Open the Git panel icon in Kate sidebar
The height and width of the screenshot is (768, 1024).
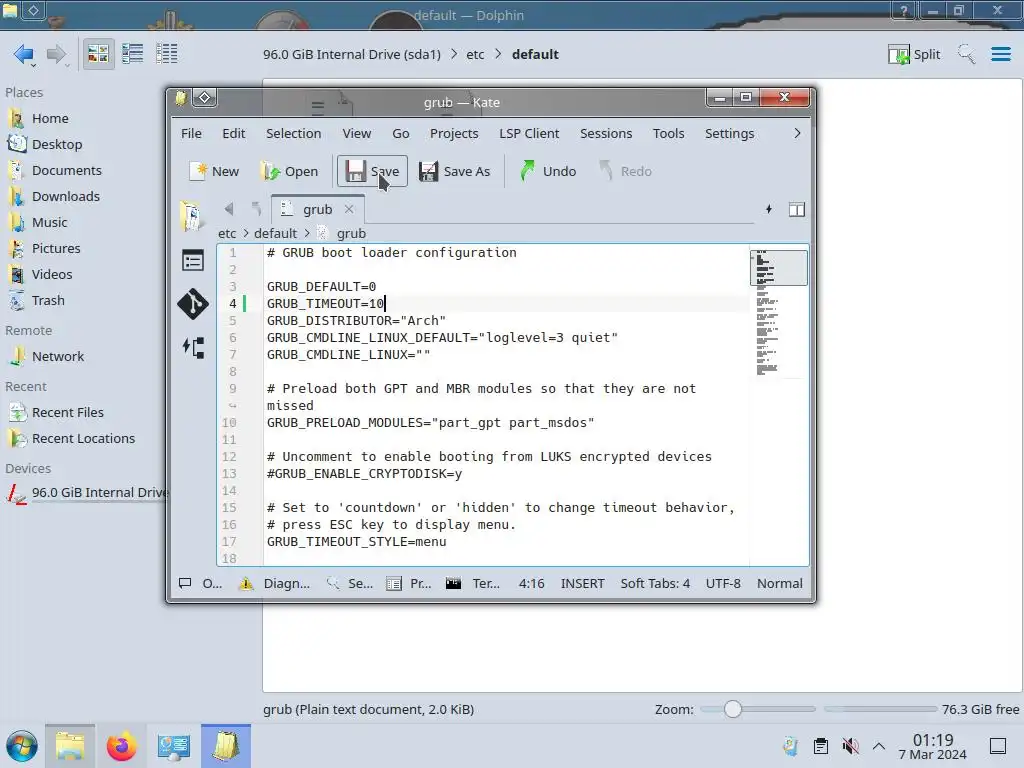[x=193, y=304]
